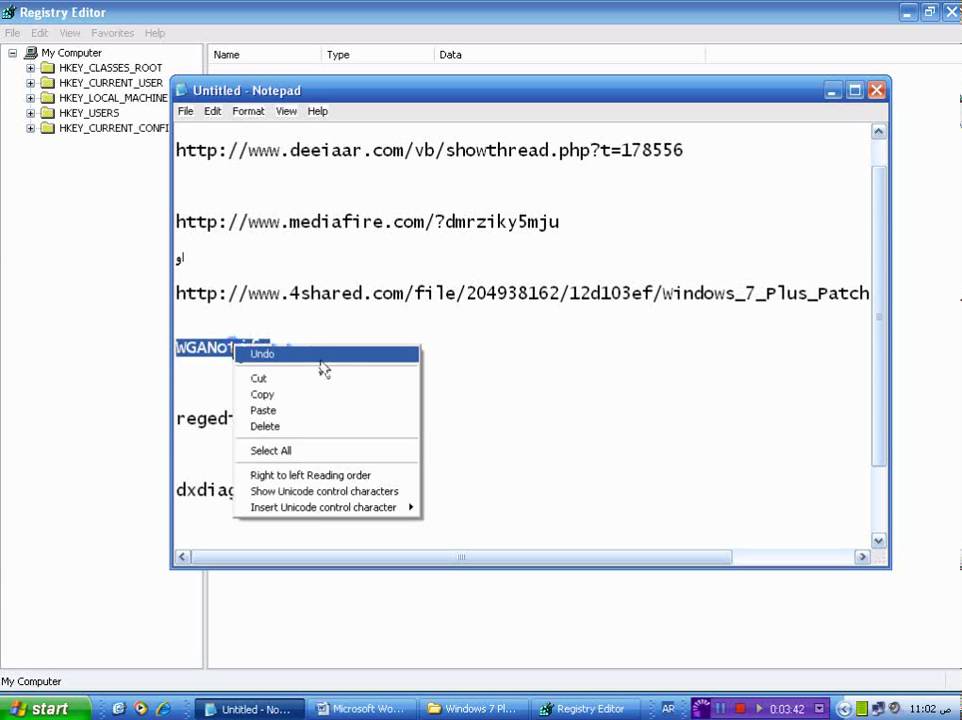Click Notepad vertical scrollbar down arrow

[x=879, y=540]
